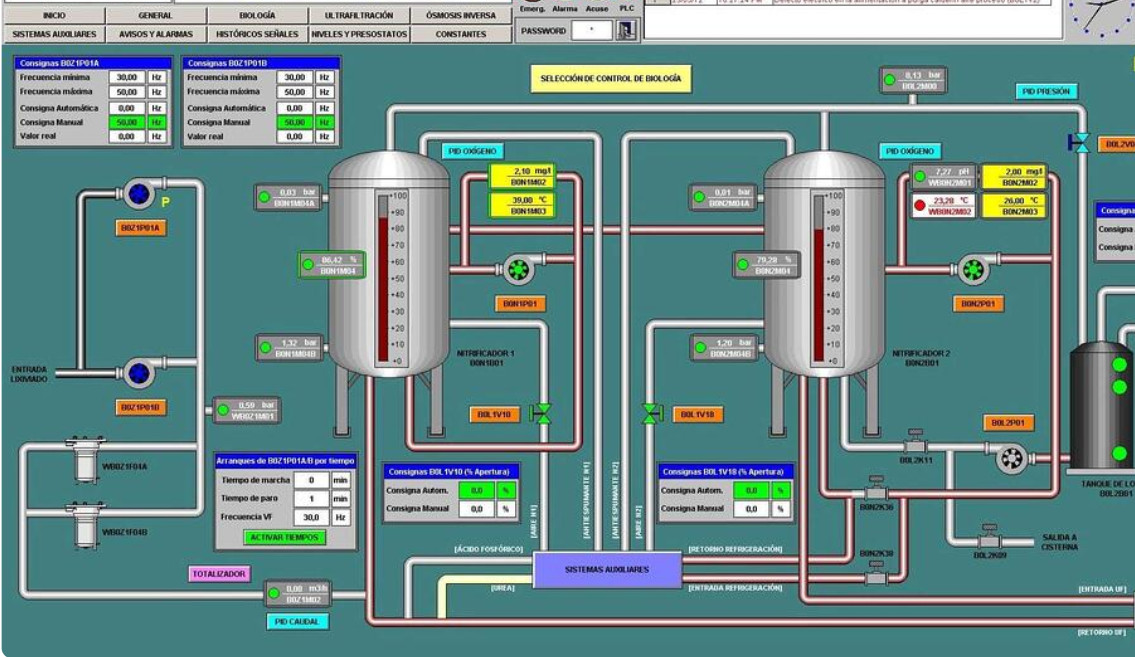1135x657 pixels.
Task: Click the PID CAUDAL button
Action: (298, 622)
